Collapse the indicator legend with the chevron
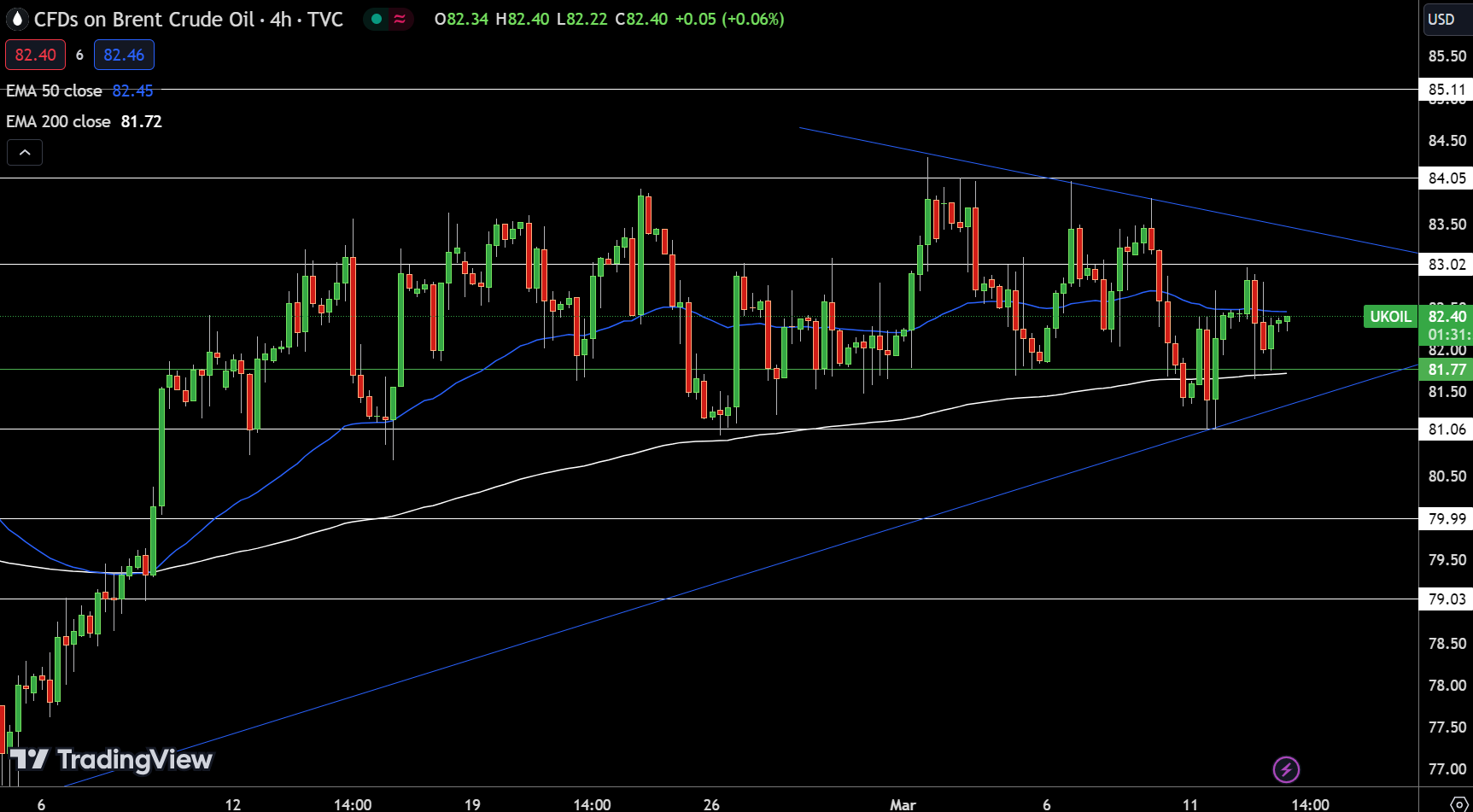Image resolution: width=1473 pixels, height=812 pixels. tap(25, 152)
